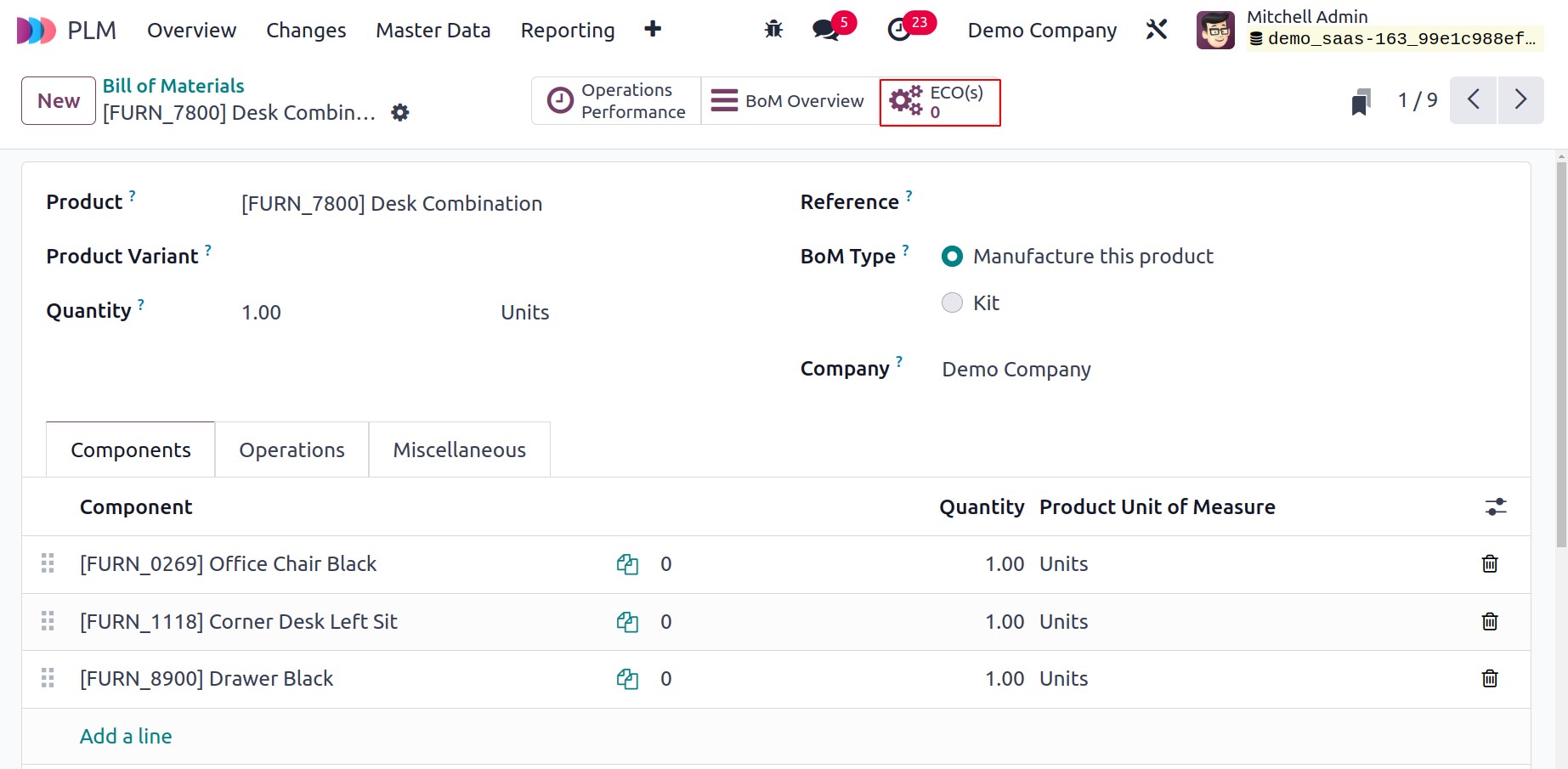Open the debug bug icon menu

773,30
